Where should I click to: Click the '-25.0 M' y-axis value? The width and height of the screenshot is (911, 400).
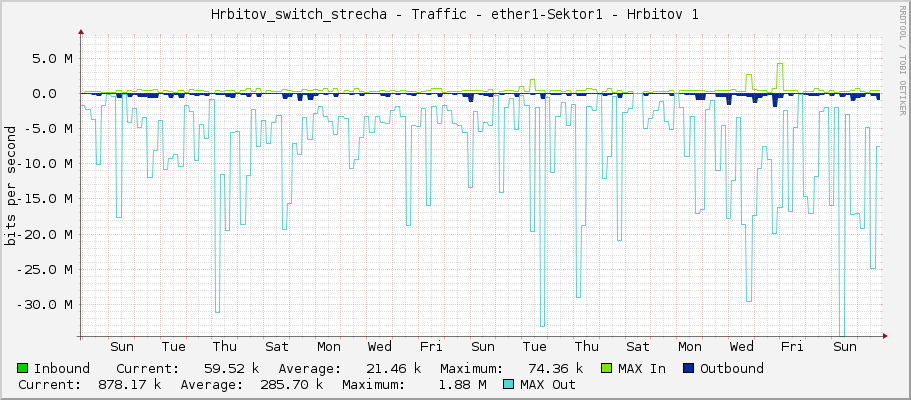tap(44, 270)
